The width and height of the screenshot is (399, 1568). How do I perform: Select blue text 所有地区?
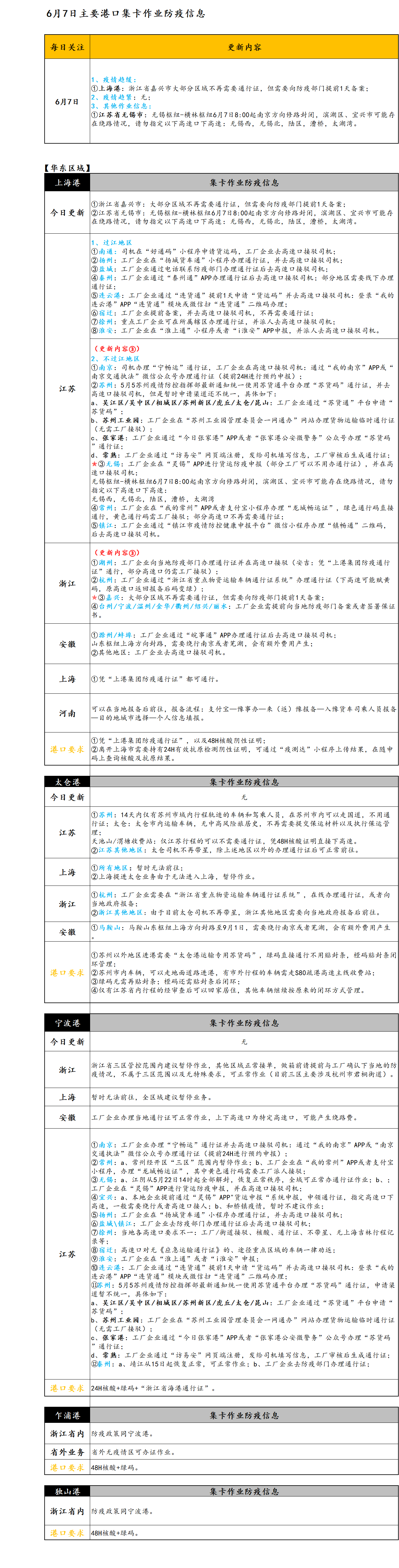point(113,868)
